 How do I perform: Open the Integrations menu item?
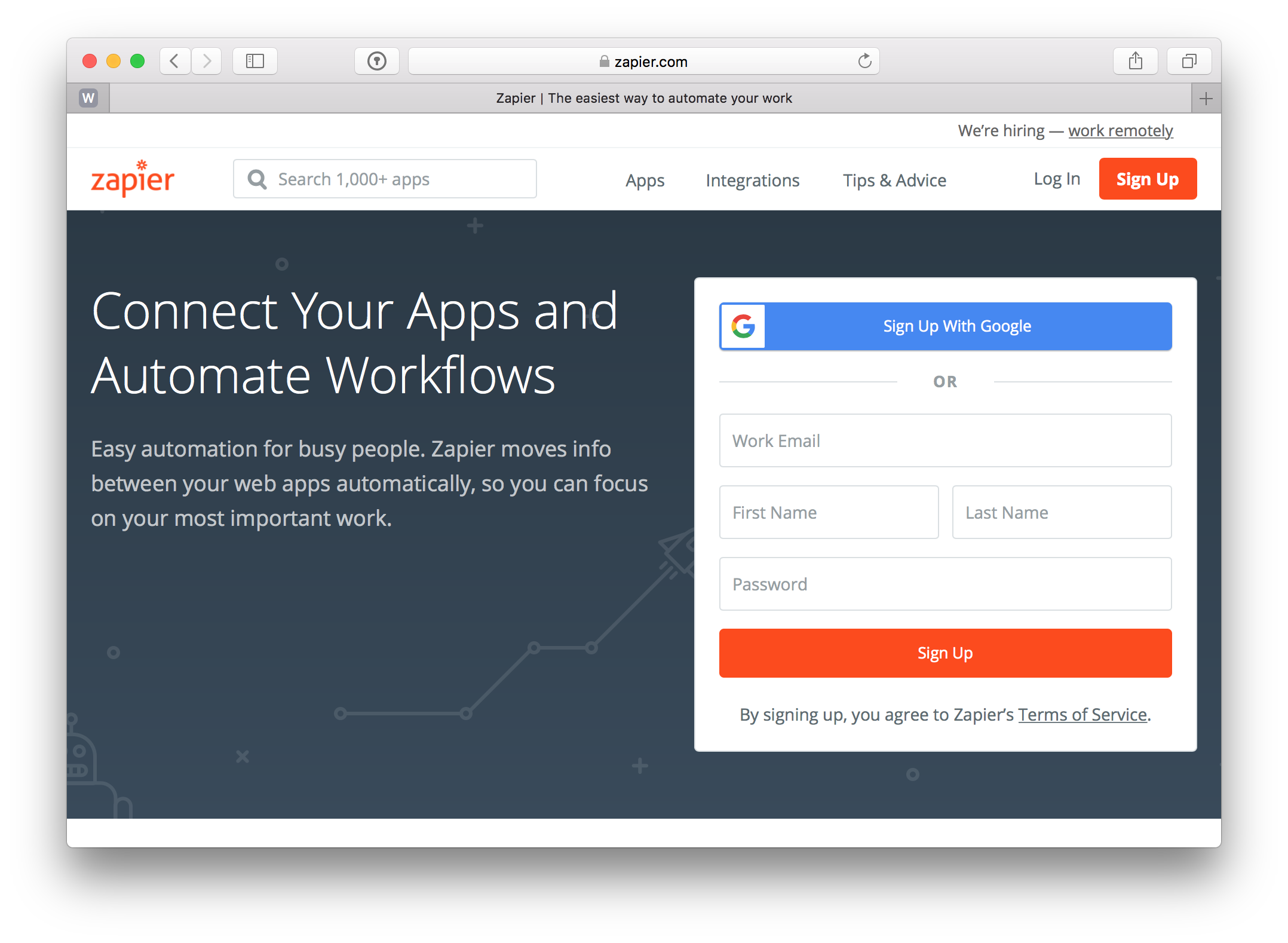pos(753,180)
